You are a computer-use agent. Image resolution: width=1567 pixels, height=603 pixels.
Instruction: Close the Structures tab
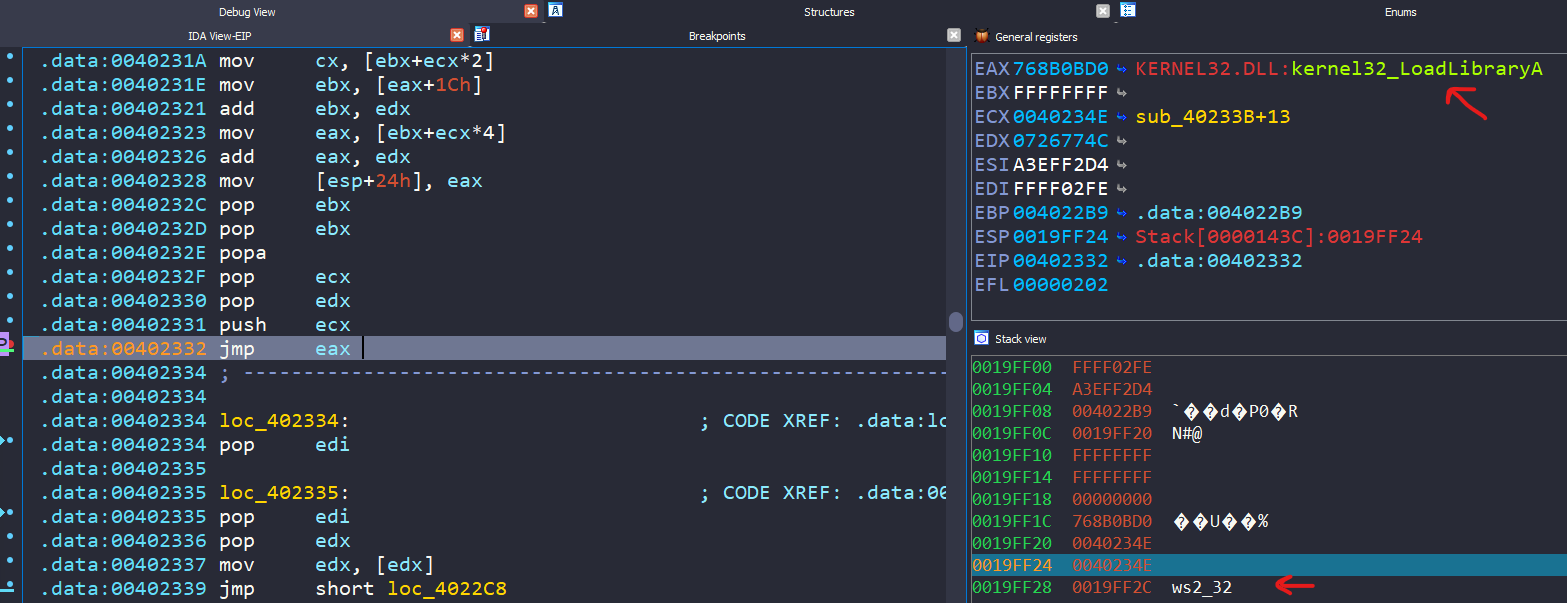point(1103,11)
